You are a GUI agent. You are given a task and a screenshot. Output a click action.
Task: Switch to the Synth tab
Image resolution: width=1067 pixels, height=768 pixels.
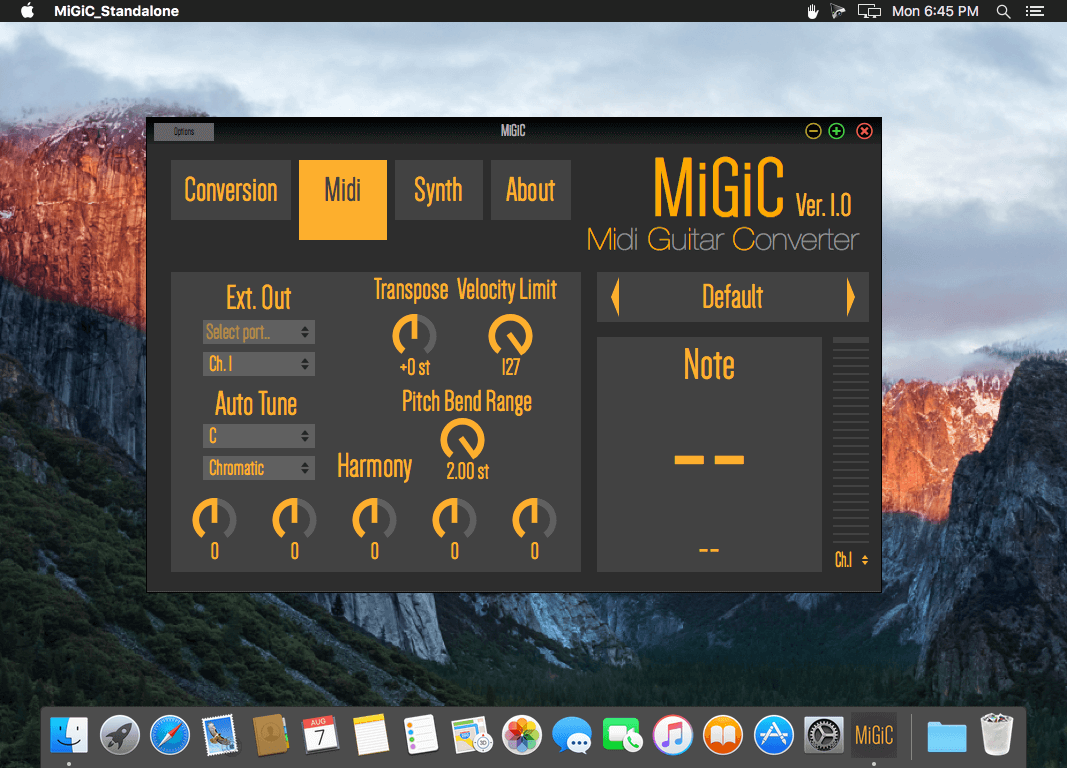438,190
